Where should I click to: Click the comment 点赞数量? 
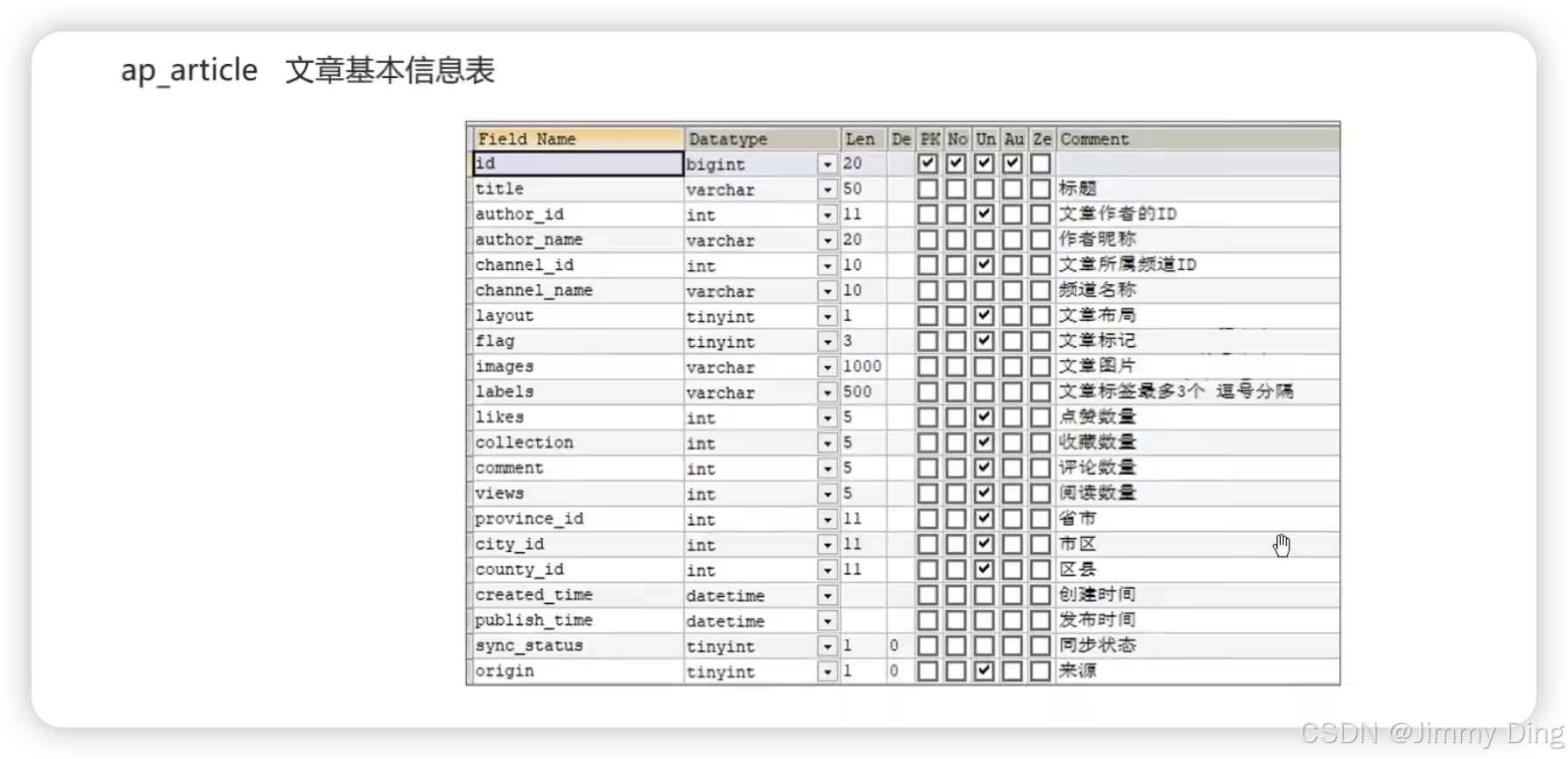pos(1098,417)
